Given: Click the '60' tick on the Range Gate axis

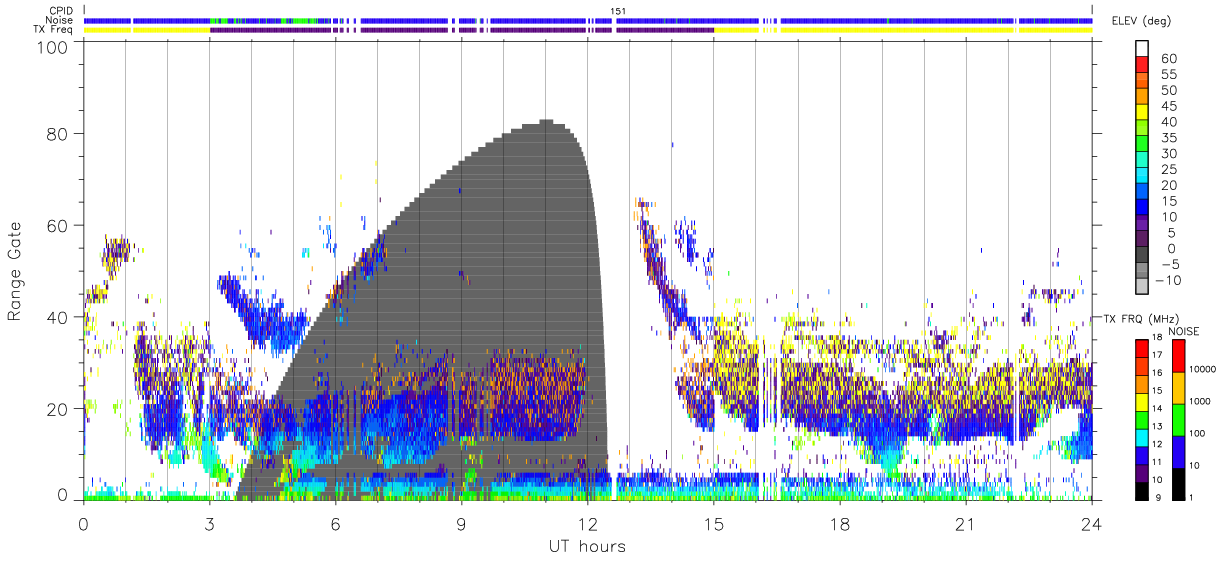Looking at the screenshot, I should click(x=58, y=226).
